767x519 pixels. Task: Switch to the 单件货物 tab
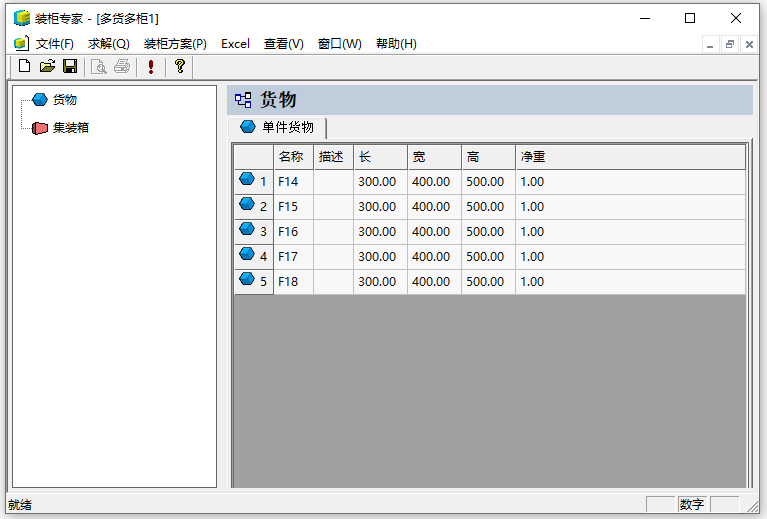[x=277, y=128]
